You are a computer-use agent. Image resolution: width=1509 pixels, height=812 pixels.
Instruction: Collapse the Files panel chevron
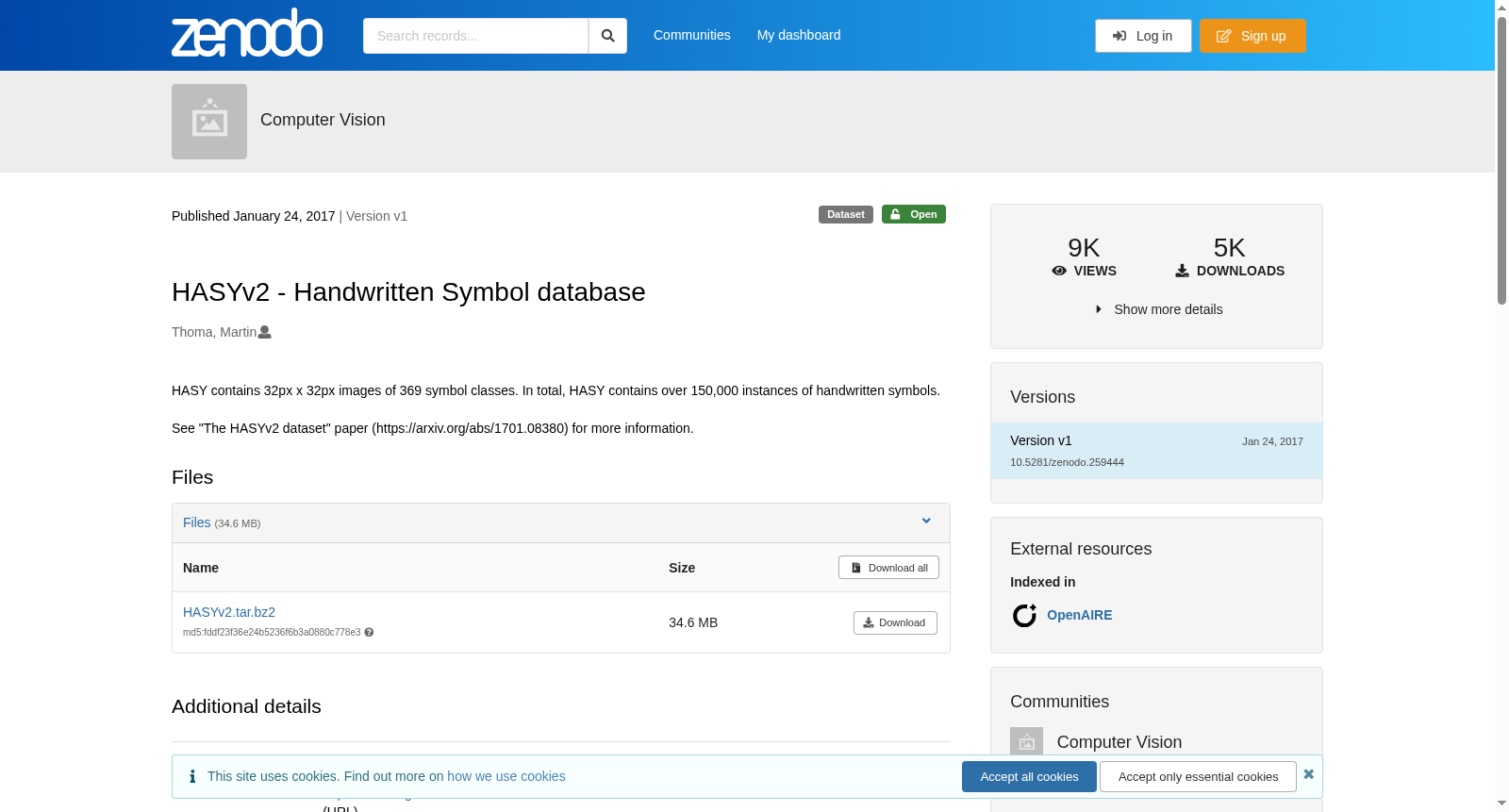click(926, 522)
